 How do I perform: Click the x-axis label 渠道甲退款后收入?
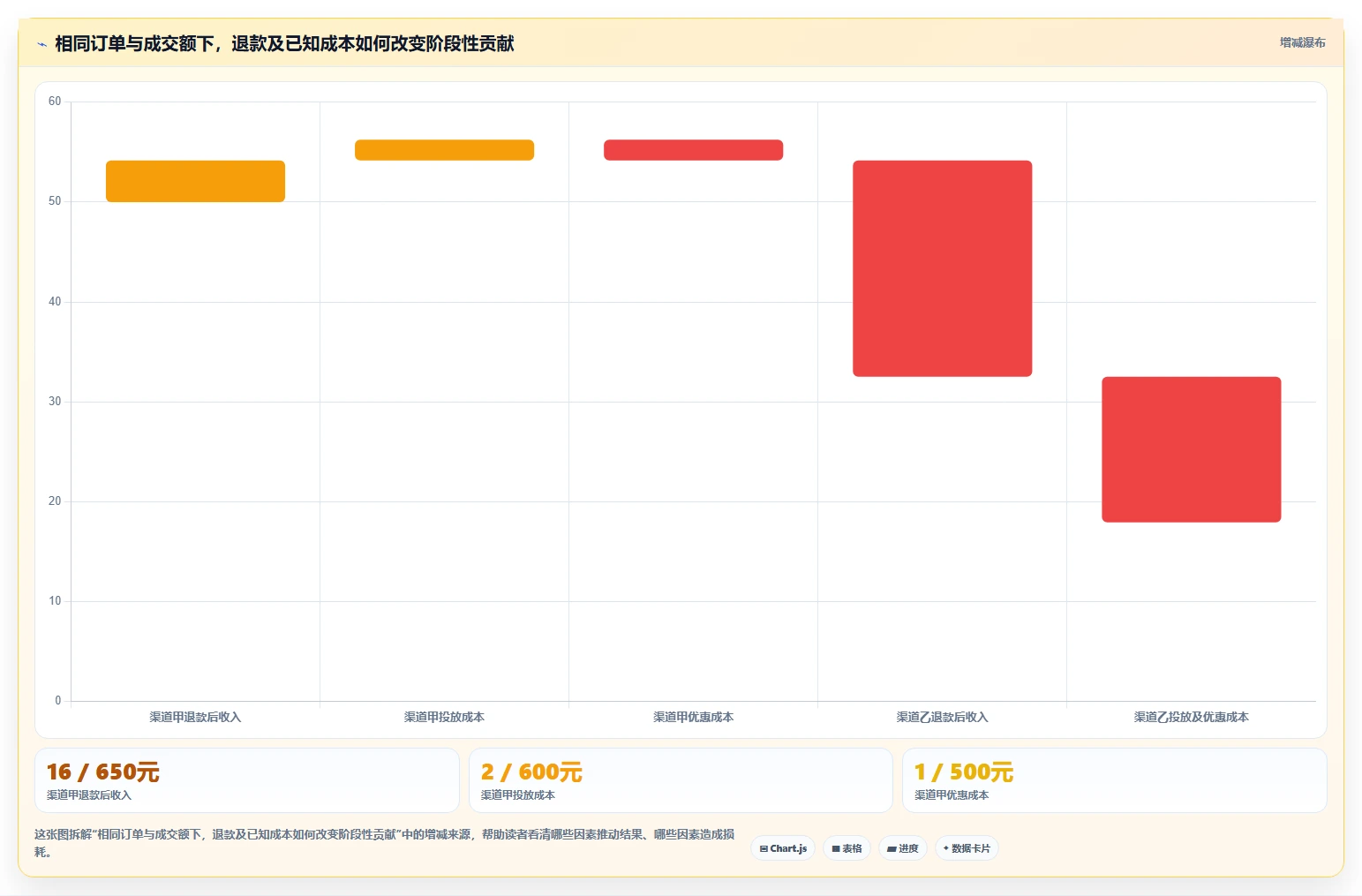pos(195,717)
